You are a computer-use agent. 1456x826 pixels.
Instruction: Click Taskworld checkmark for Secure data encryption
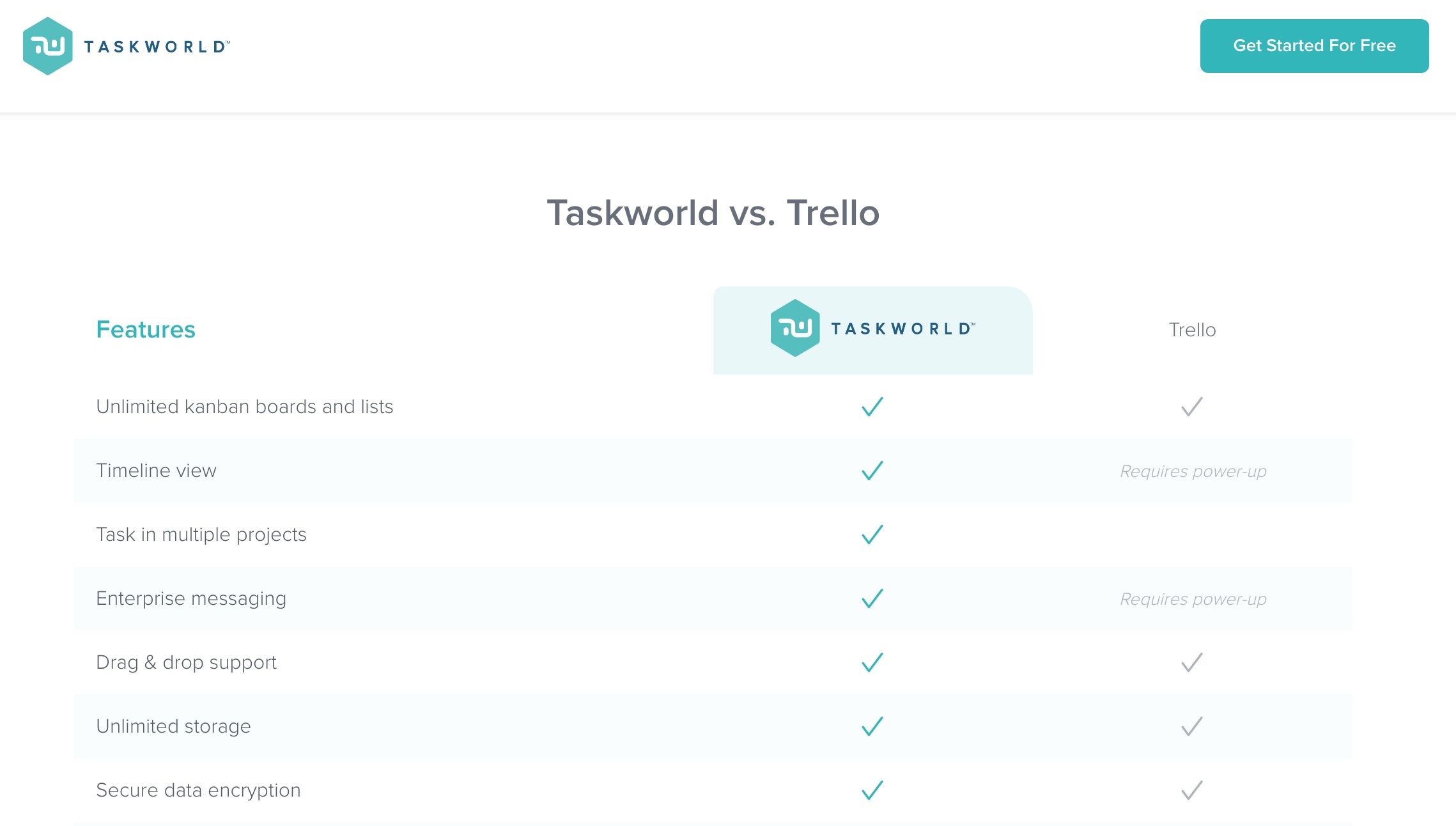pyautogui.click(x=872, y=790)
